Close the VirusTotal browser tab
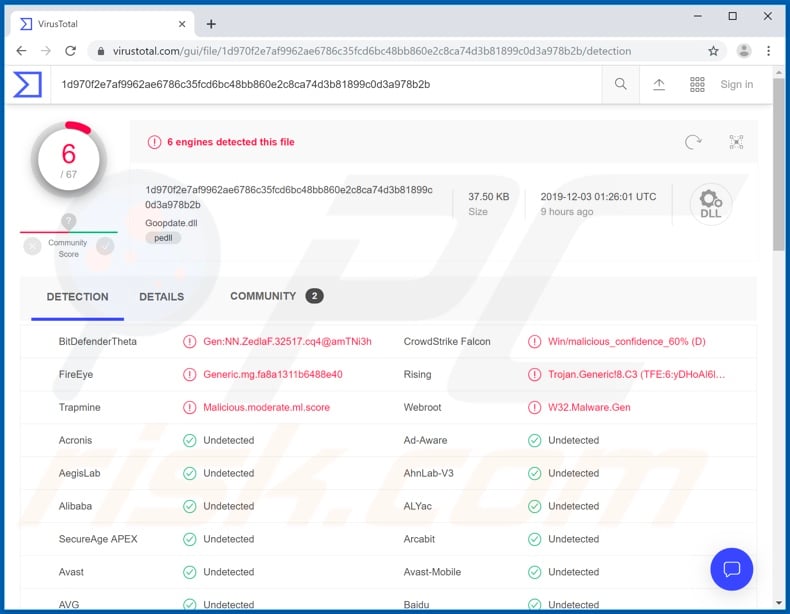The width and height of the screenshot is (790, 614). [182, 24]
